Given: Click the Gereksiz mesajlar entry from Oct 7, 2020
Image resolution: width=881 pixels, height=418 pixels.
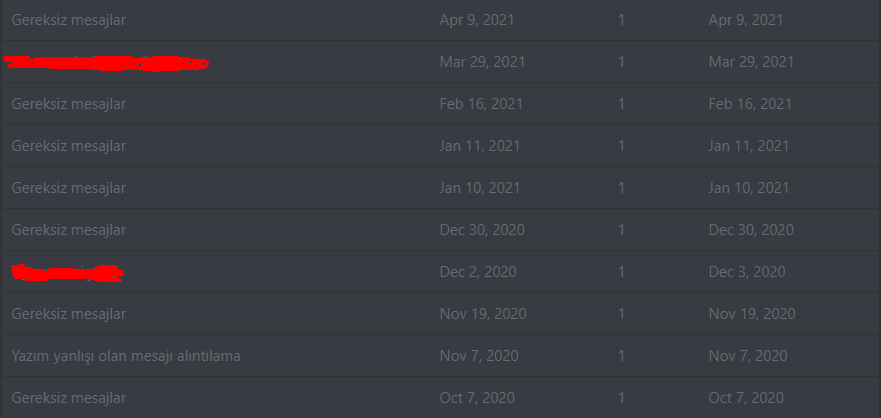Looking at the screenshot, I should [x=69, y=398].
